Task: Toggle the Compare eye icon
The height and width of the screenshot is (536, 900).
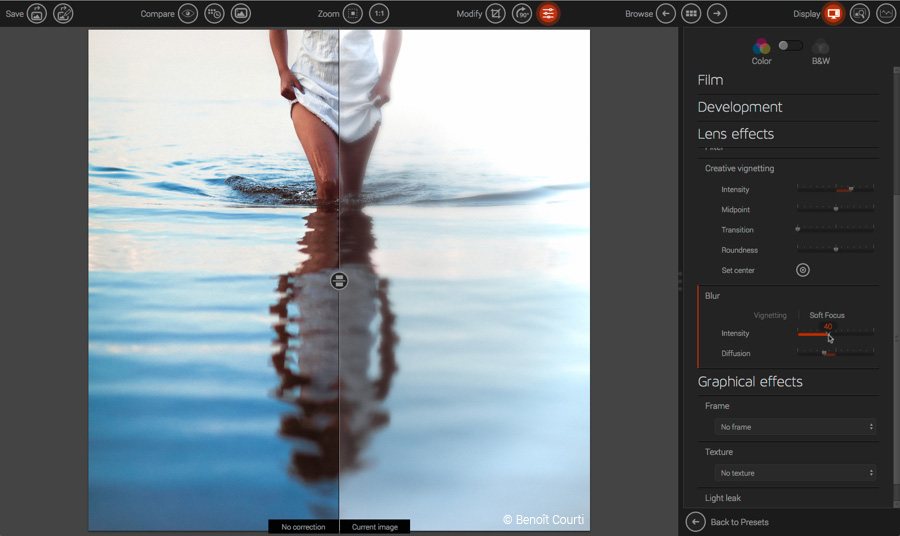Action: point(188,13)
